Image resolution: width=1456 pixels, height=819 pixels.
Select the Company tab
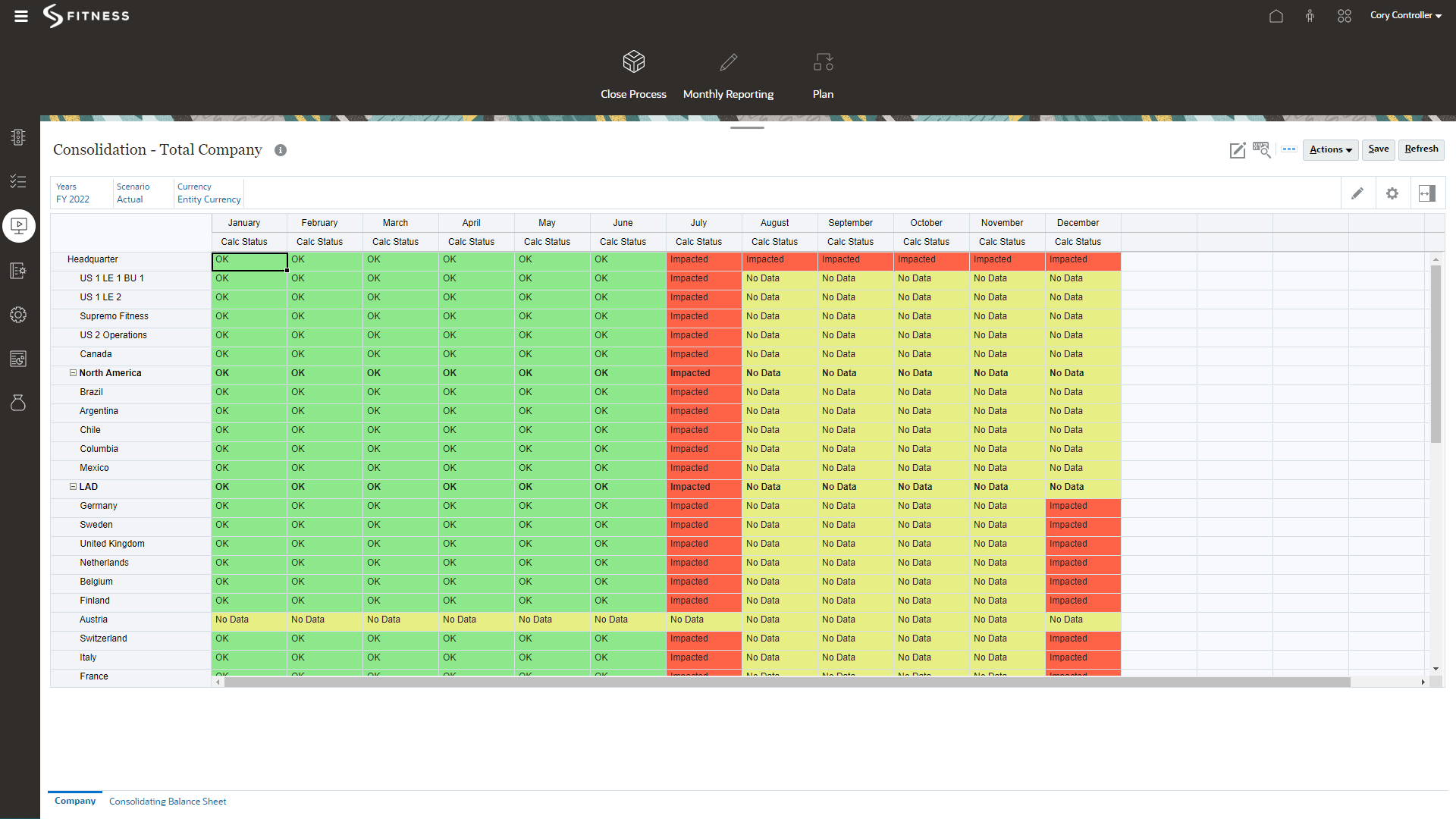[75, 801]
